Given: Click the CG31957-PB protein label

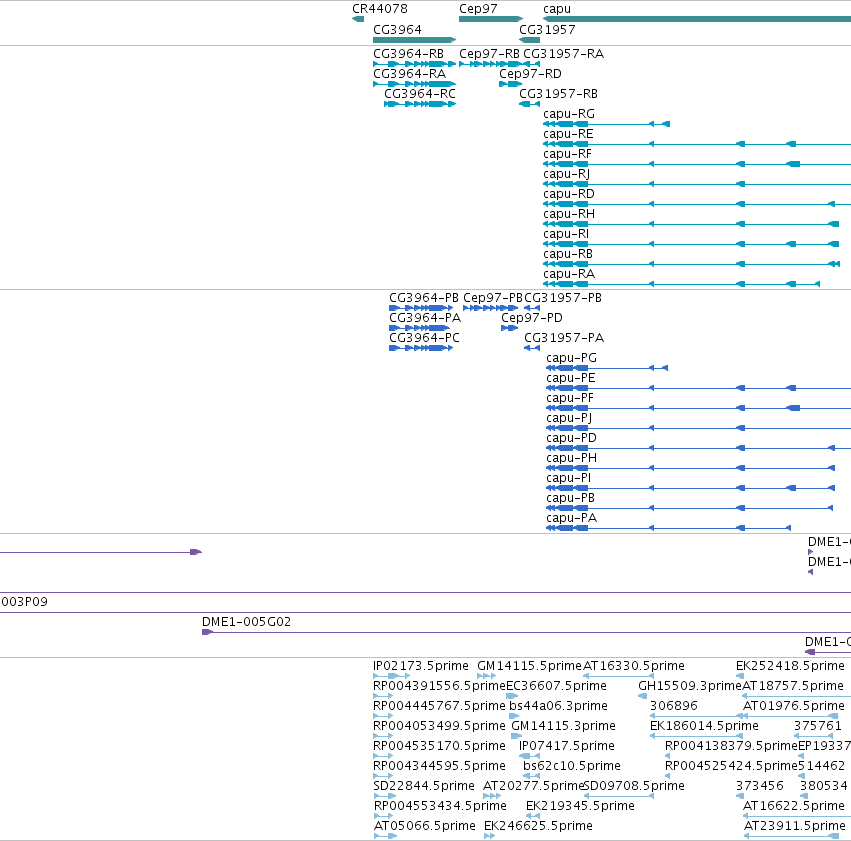Looking at the screenshot, I should tap(563, 298).
